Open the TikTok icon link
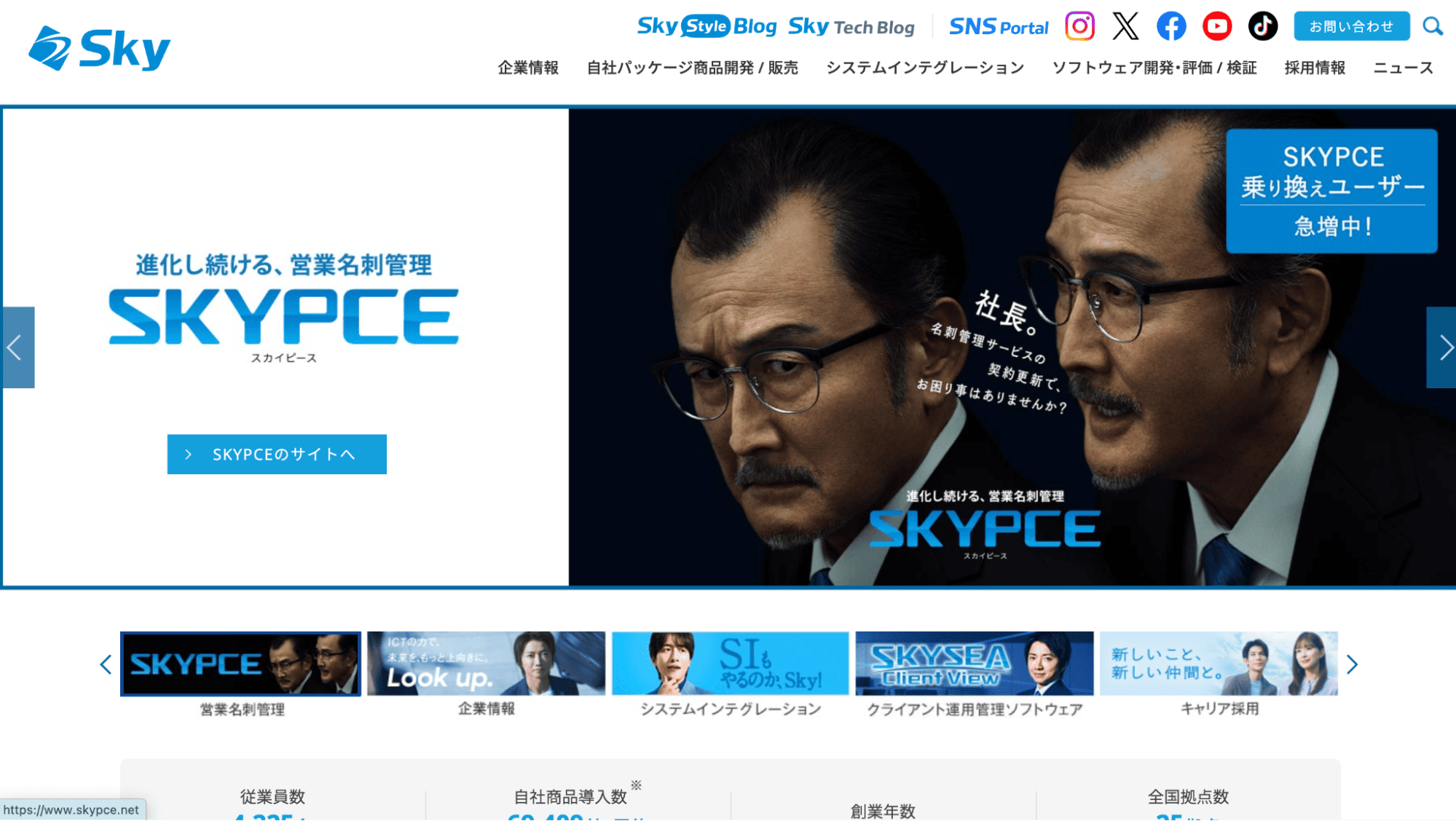This screenshot has height=821, width=1456. [1263, 26]
